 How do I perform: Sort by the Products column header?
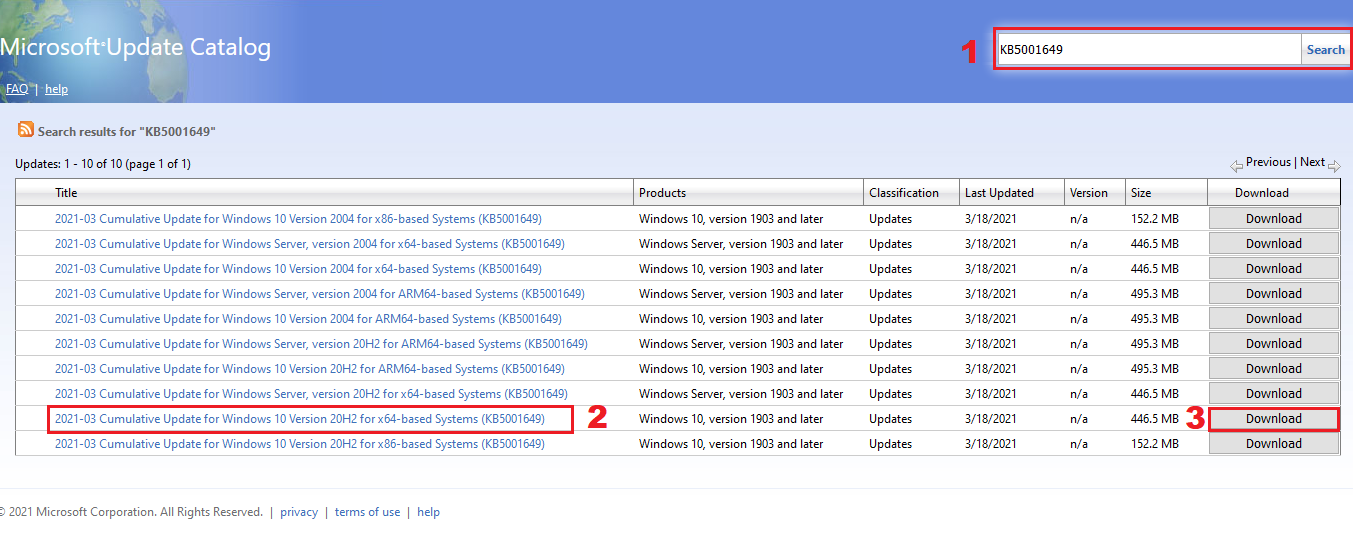click(x=662, y=193)
